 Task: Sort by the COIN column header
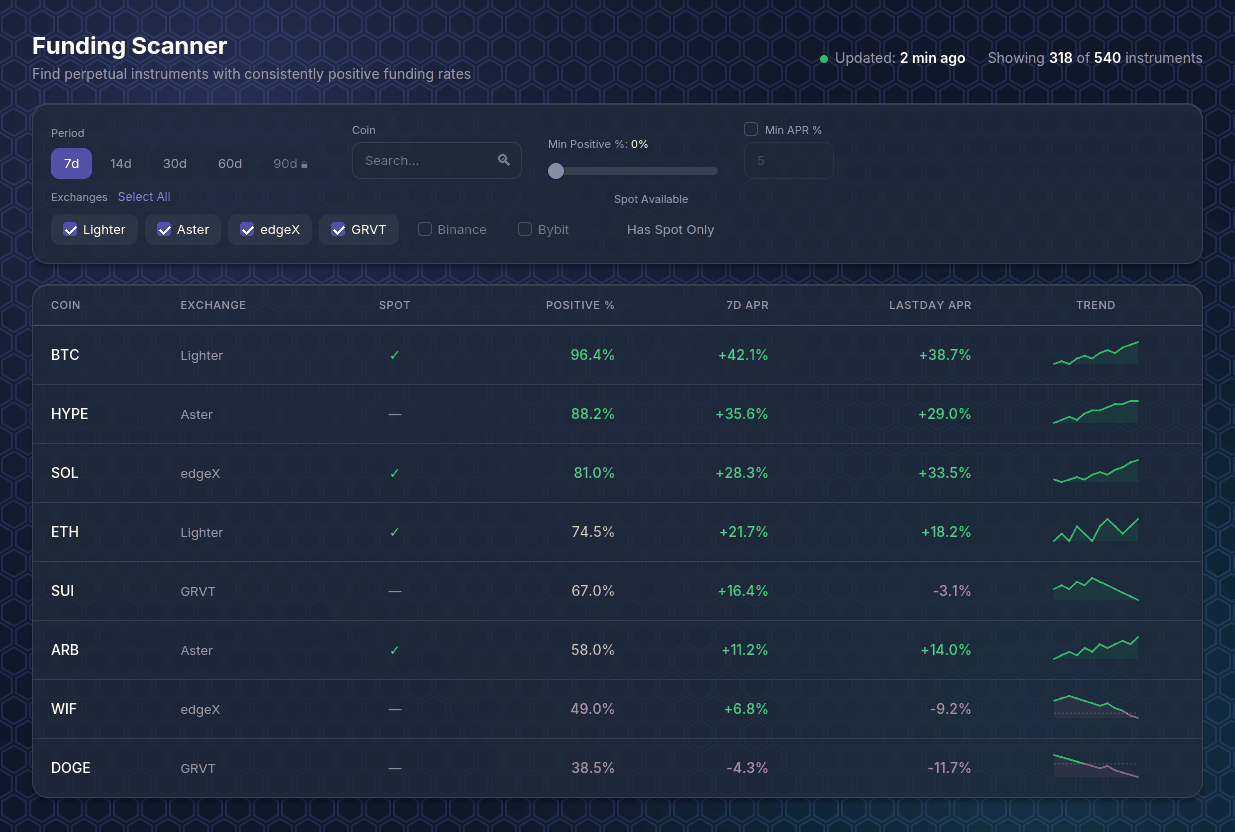click(x=66, y=305)
